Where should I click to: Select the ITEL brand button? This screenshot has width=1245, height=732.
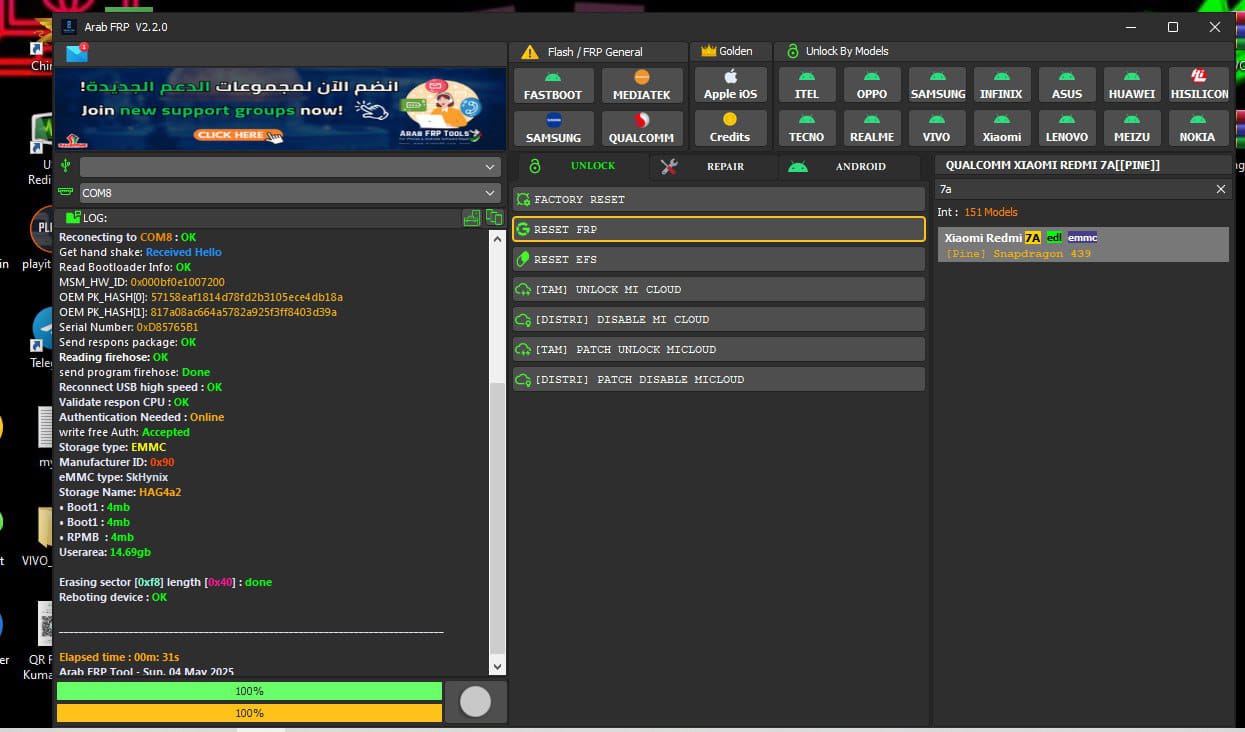(807, 85)
